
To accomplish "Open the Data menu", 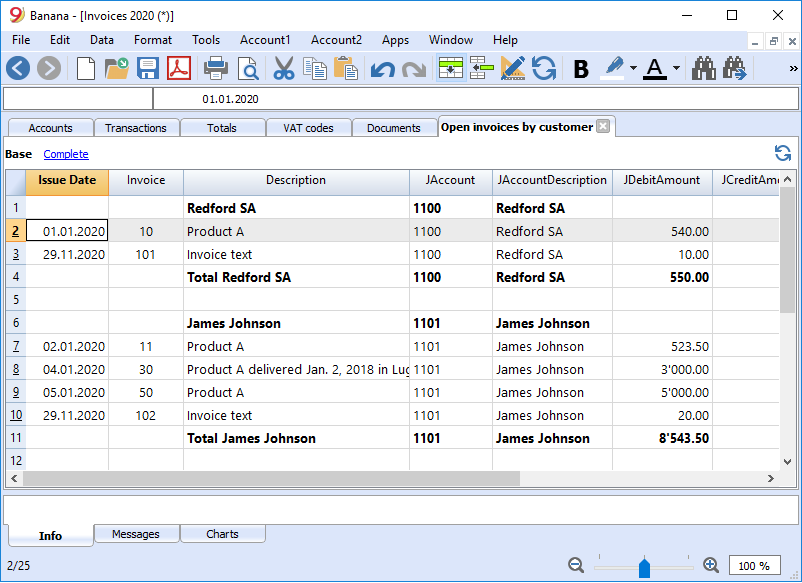I will [102, 40].
